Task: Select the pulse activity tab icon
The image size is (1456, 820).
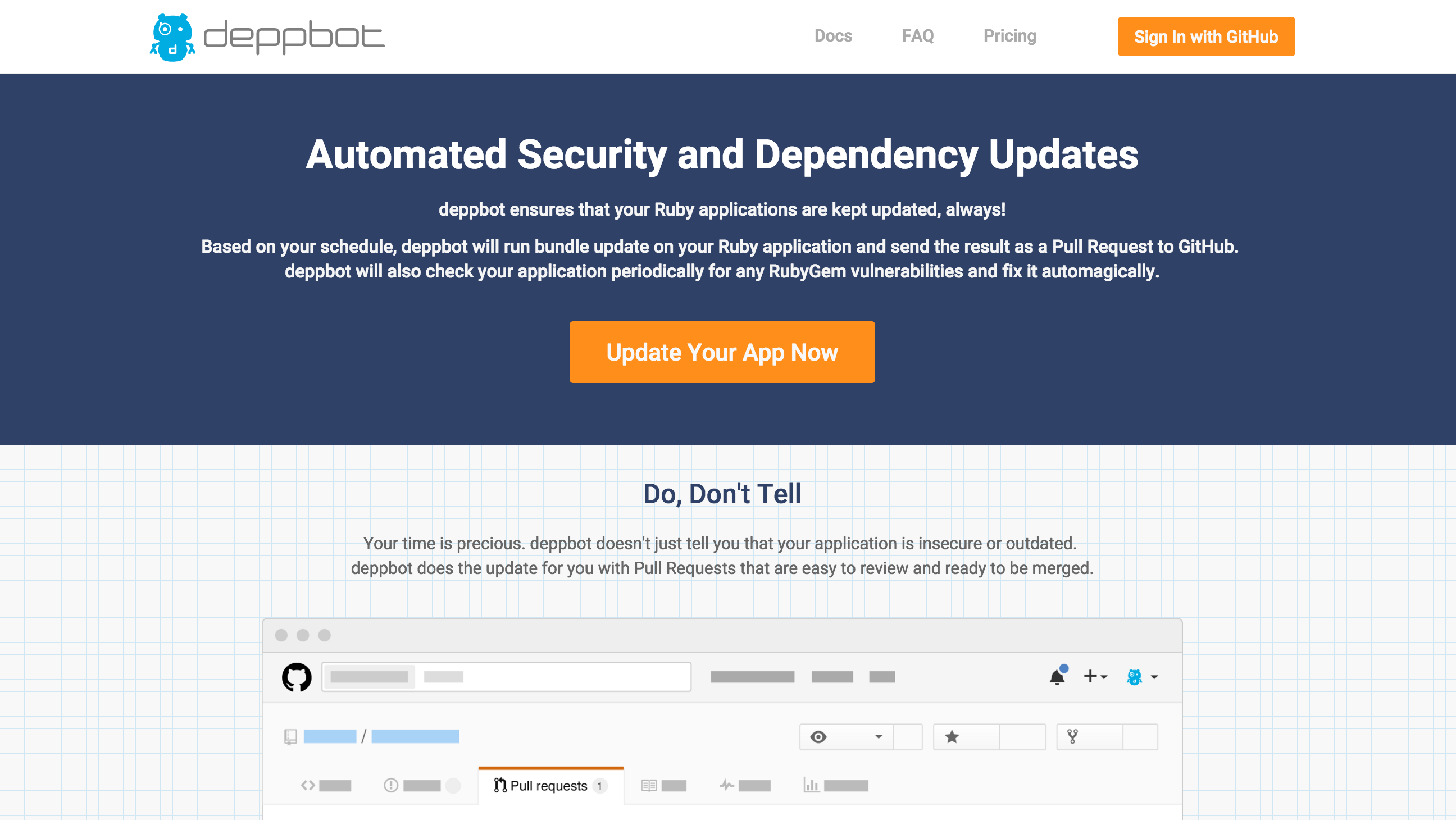Action: (x=727, y=786)
